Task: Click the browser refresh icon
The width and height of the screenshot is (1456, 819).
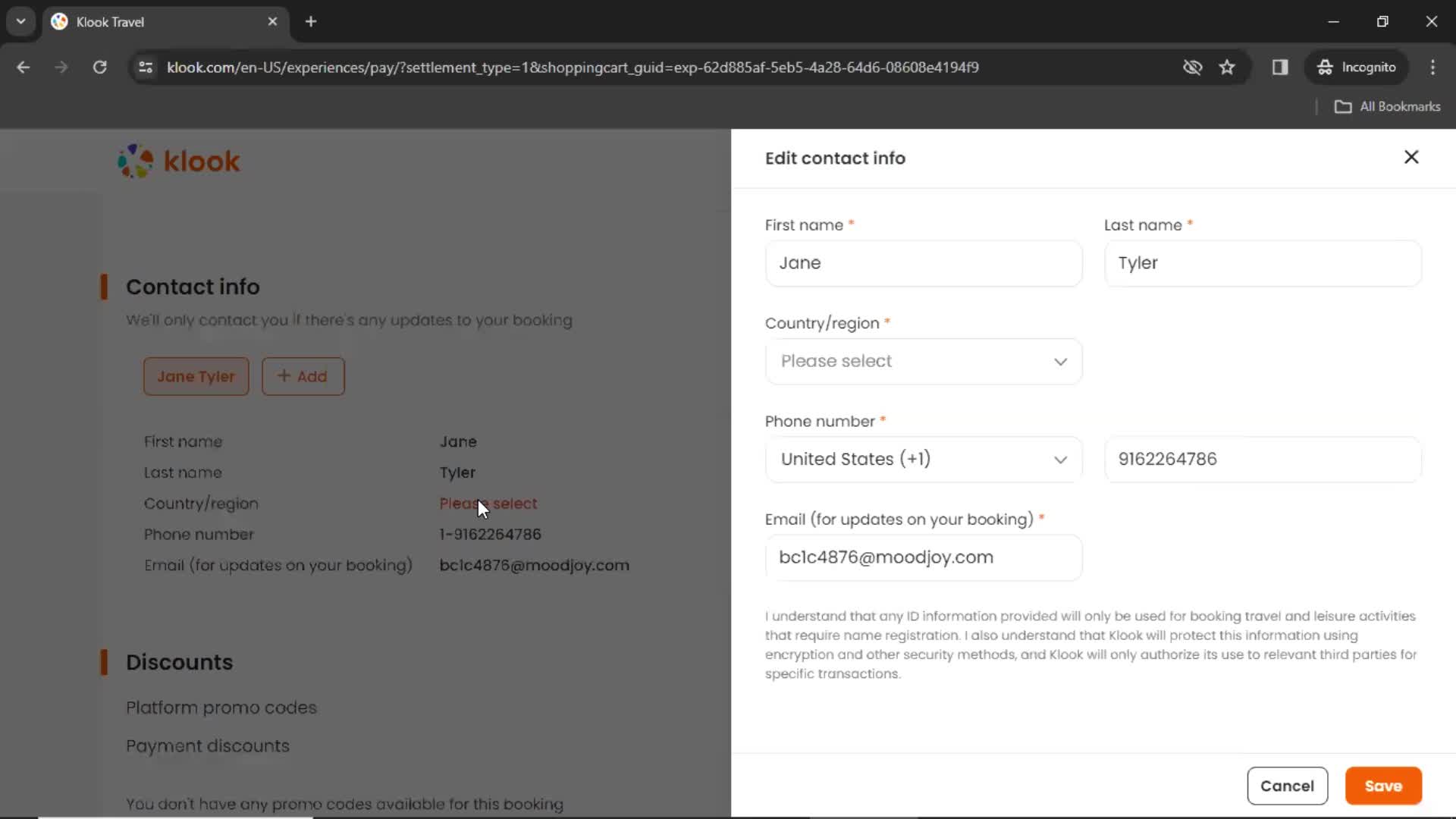Action: pos(99,67)
